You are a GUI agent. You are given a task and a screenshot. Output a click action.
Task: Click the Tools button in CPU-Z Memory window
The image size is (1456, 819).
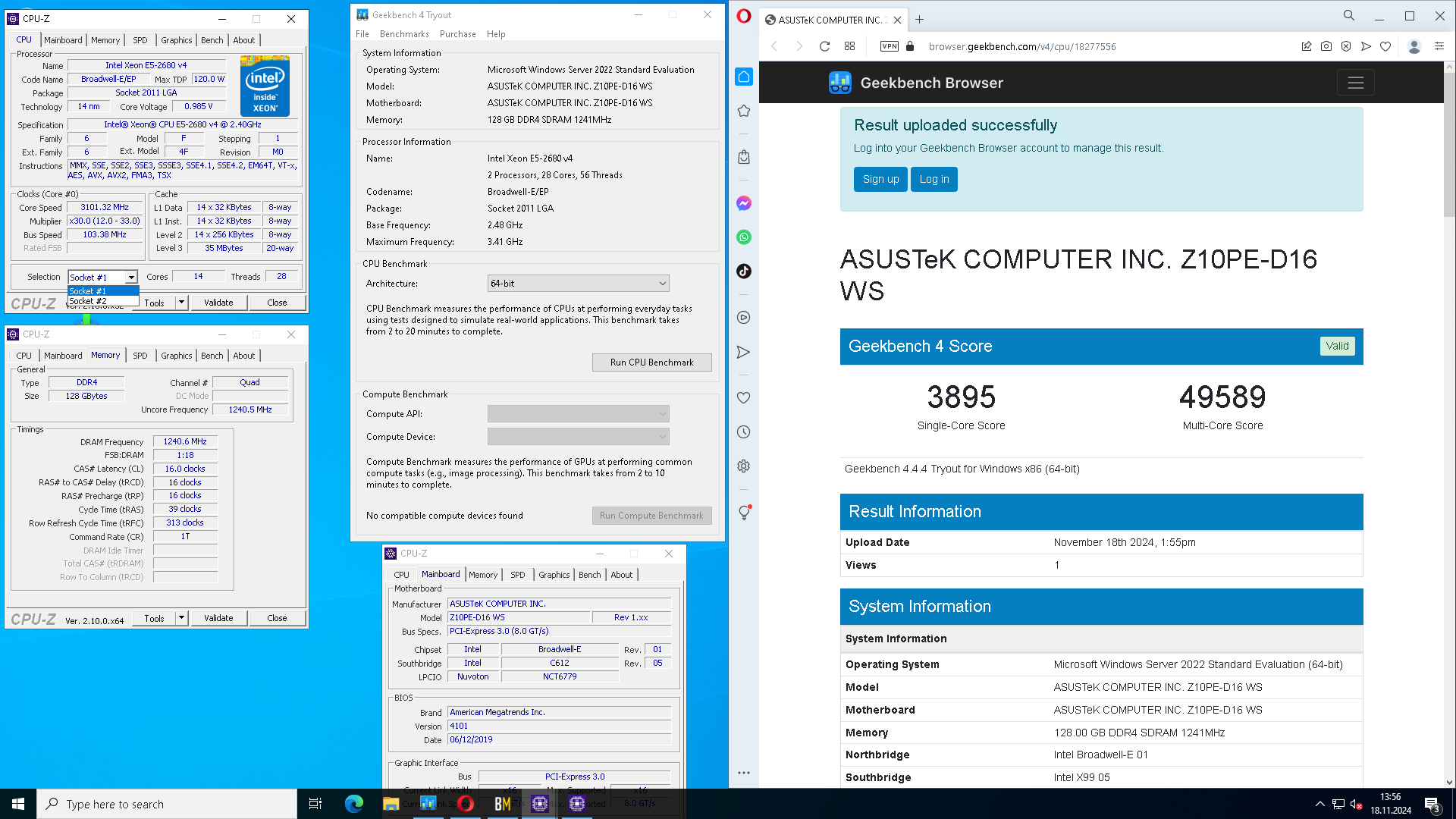[x=154, y=618]
